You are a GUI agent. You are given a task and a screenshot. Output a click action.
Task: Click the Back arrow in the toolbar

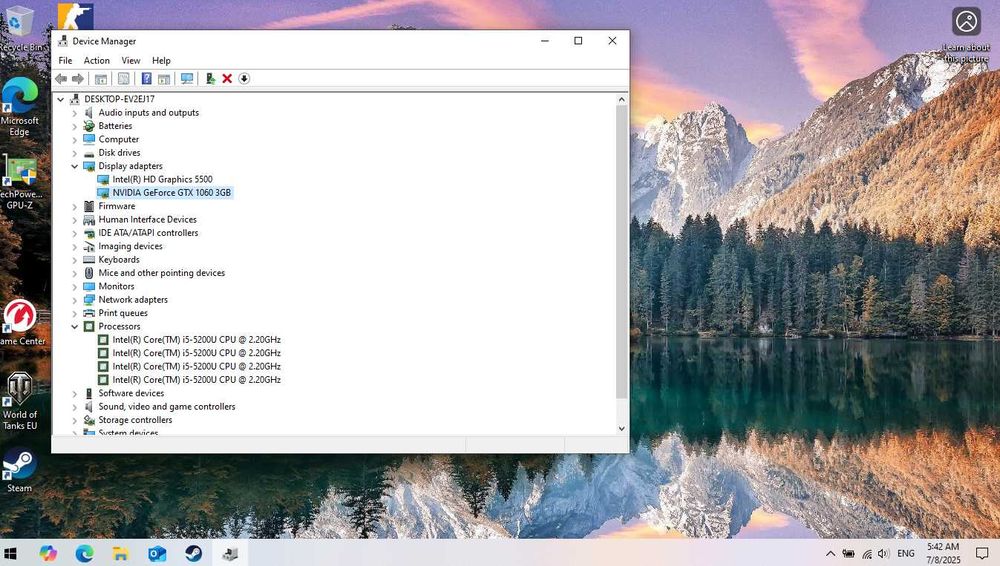[61, 78]
